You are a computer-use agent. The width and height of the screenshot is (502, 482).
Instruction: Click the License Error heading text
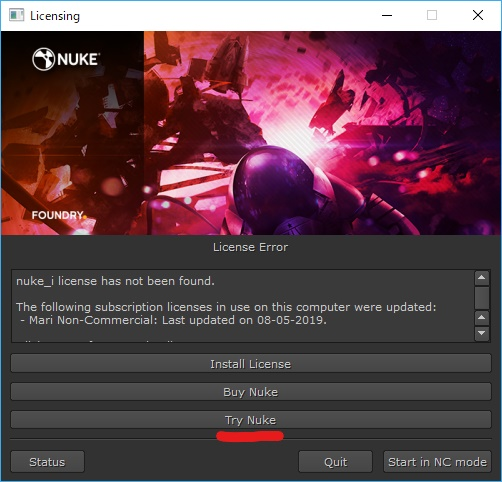(x=251, y=247)
